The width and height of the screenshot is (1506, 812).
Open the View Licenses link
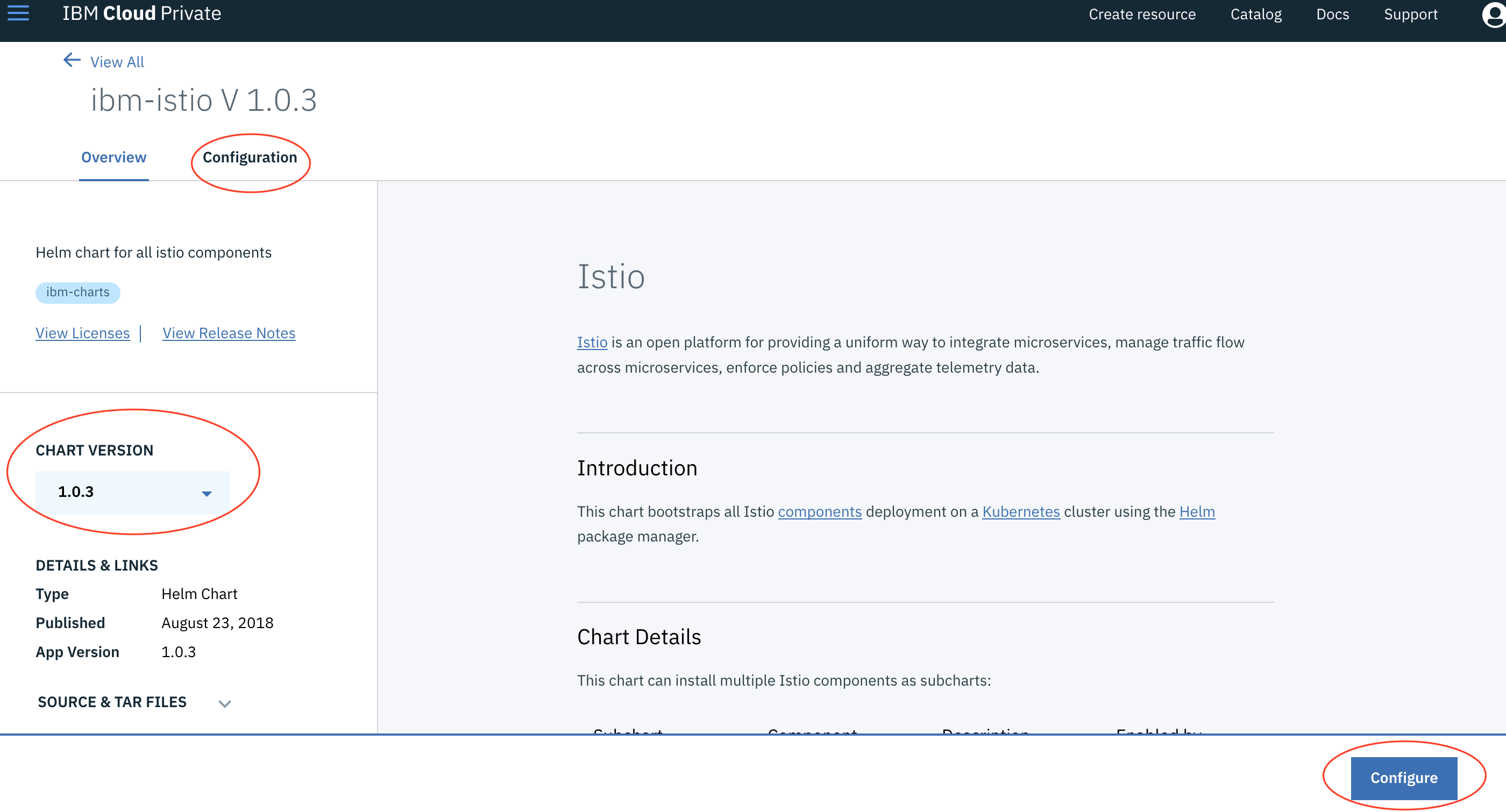click(x=82, y=333)
